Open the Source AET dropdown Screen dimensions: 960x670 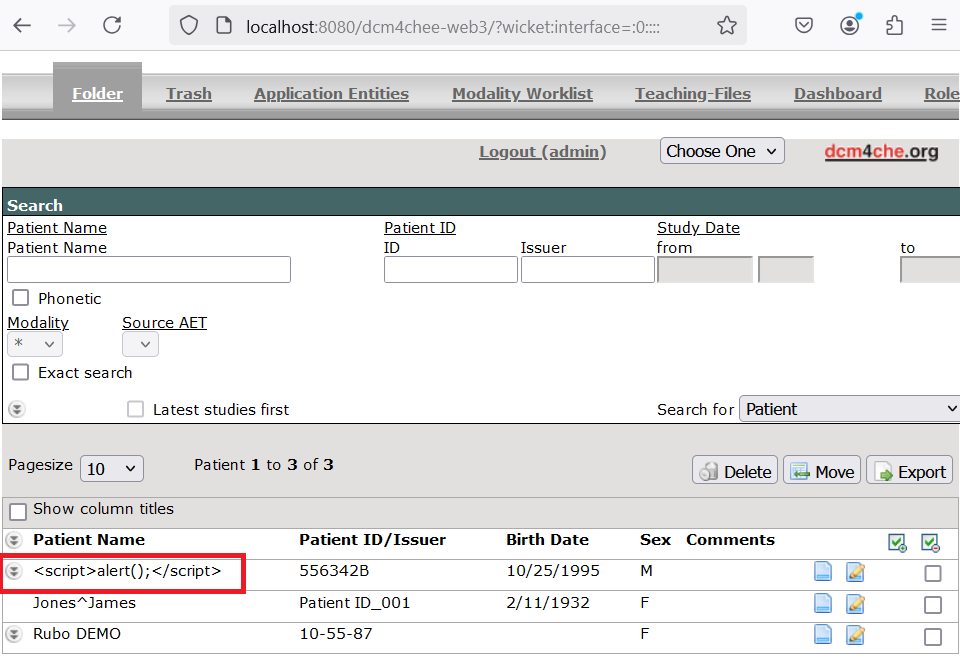click(140, 344)
